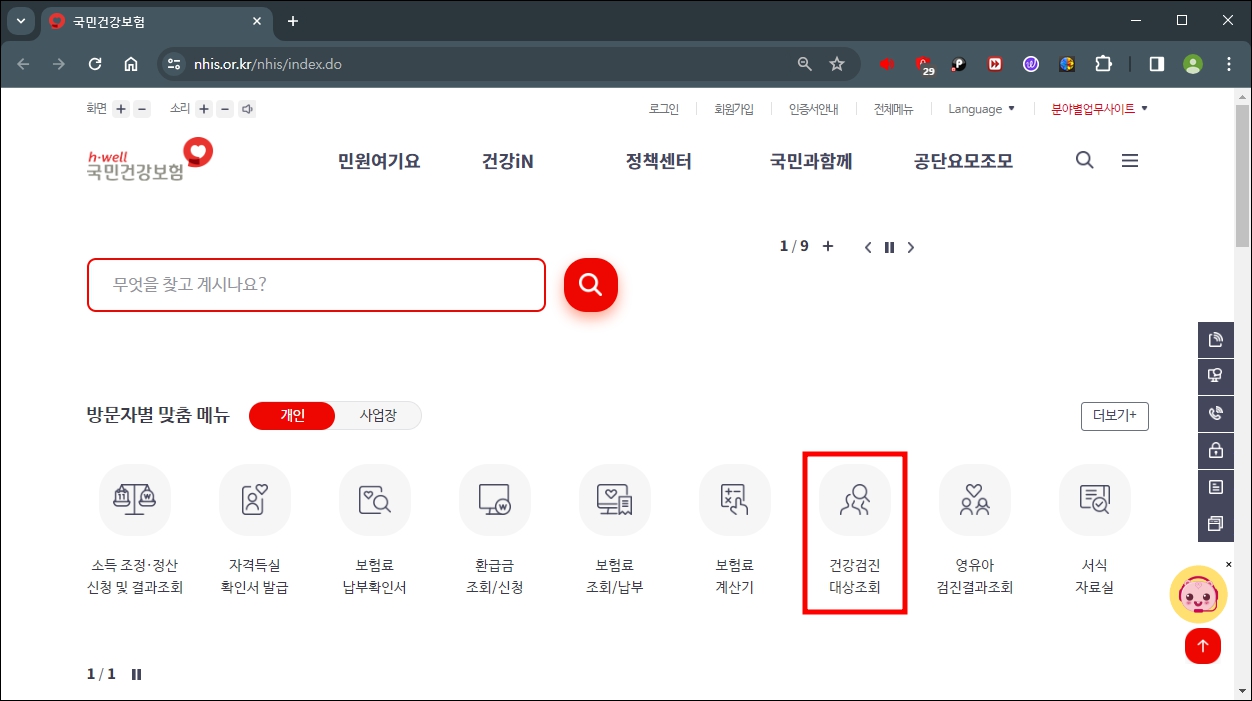
Task: Bookmark this page with star icon
Action: tap(837, 64)
